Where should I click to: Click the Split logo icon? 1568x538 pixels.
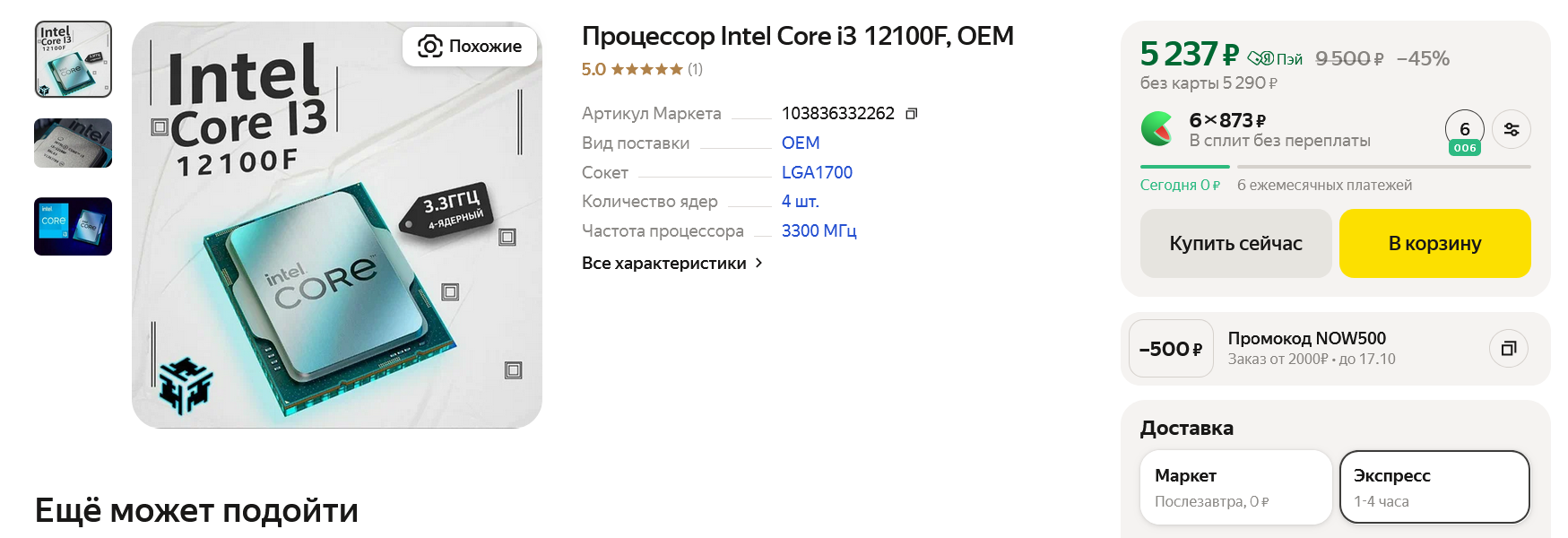click(1157, 129)
